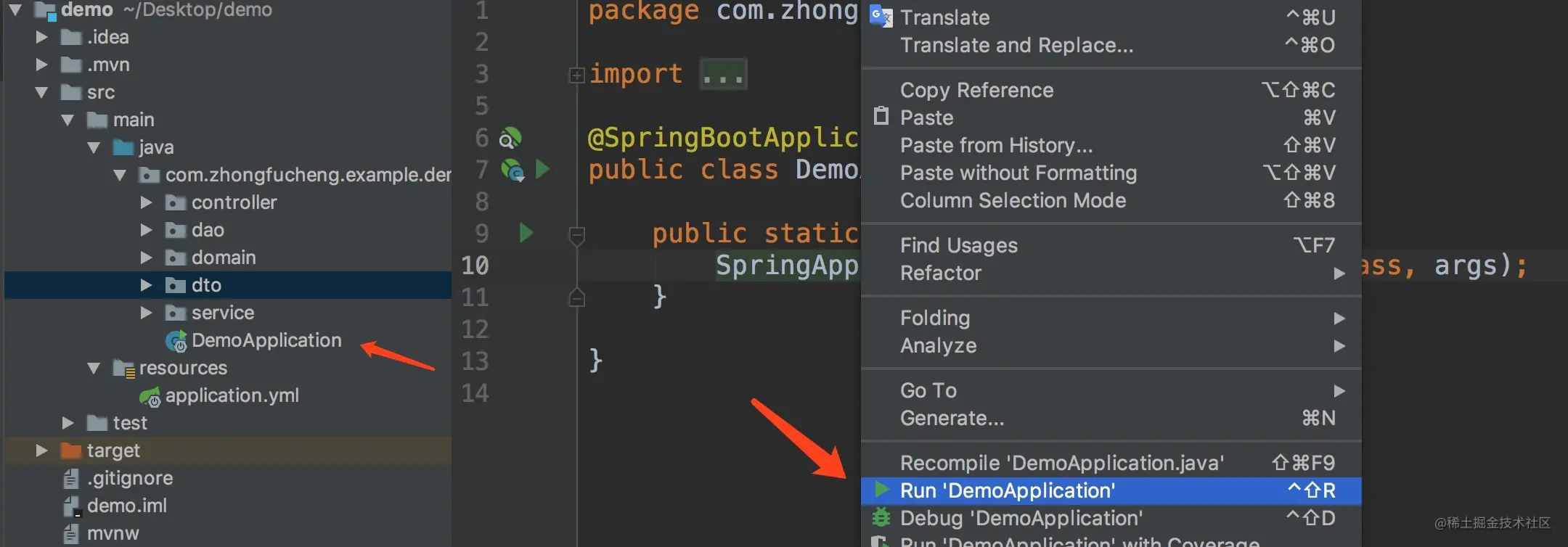Expand the dao package
The height and width of the screenshot is (547, 1568).
tap(147, 230)
